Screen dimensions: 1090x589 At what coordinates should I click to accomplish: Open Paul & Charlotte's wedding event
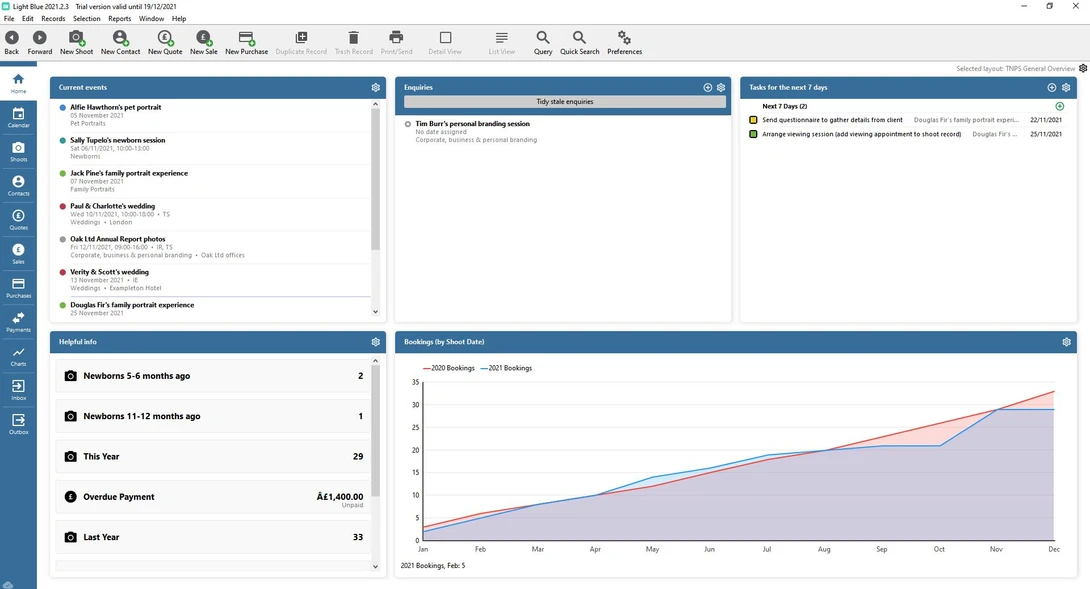pyautogui.click(x=212, y=213)
